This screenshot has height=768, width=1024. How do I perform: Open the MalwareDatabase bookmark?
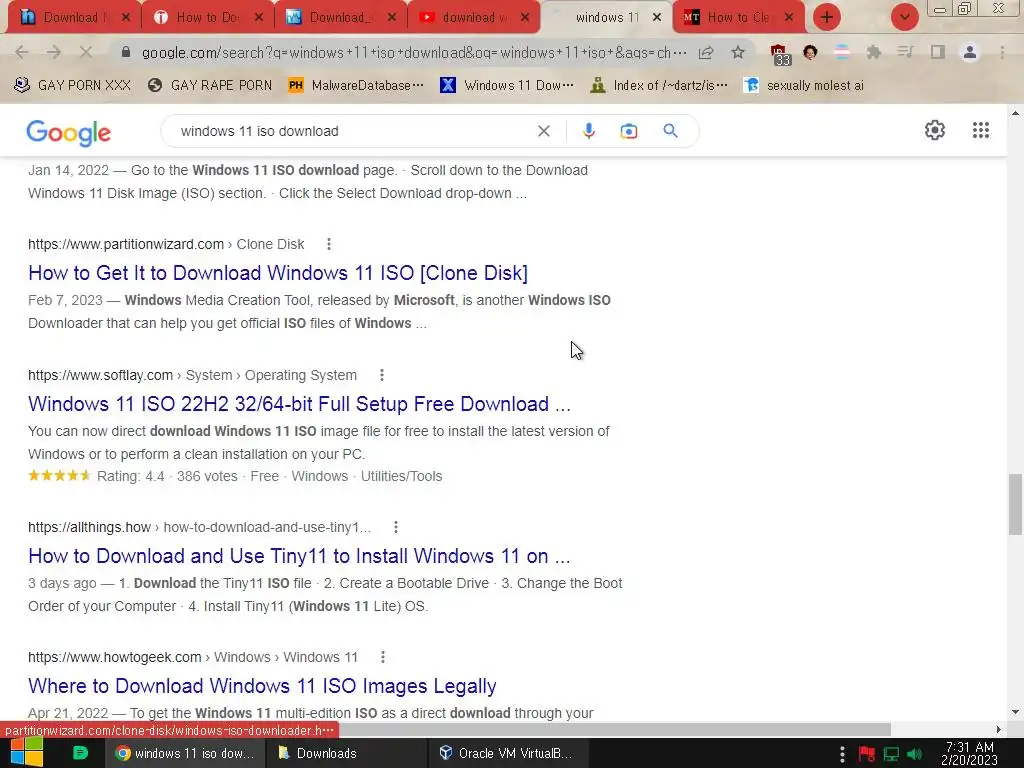356,85
